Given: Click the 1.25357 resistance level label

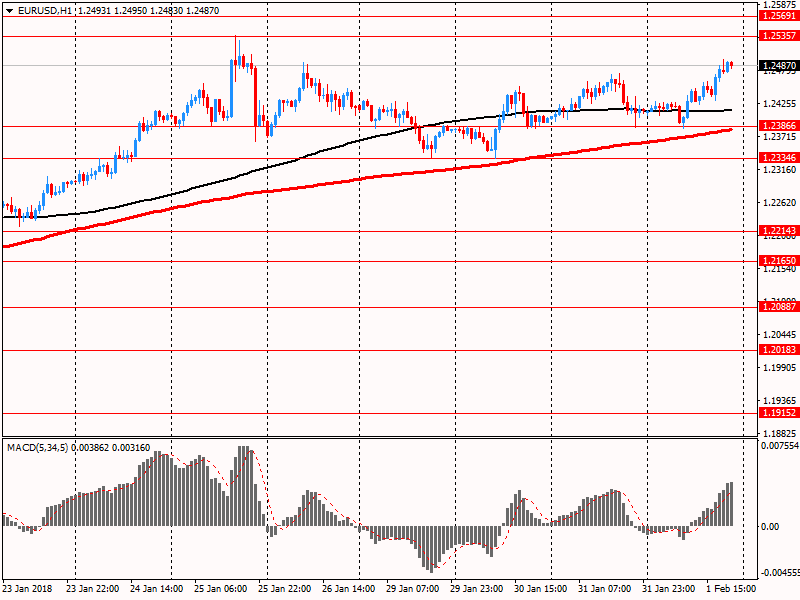Looking at the screenshot, I should tap(779, 36).
